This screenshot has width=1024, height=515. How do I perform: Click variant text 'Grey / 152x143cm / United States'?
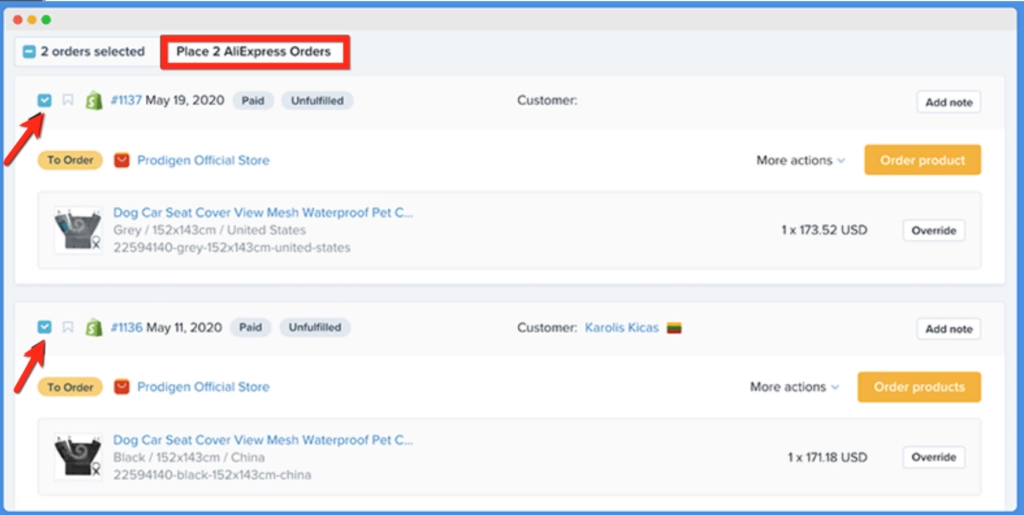210,230
